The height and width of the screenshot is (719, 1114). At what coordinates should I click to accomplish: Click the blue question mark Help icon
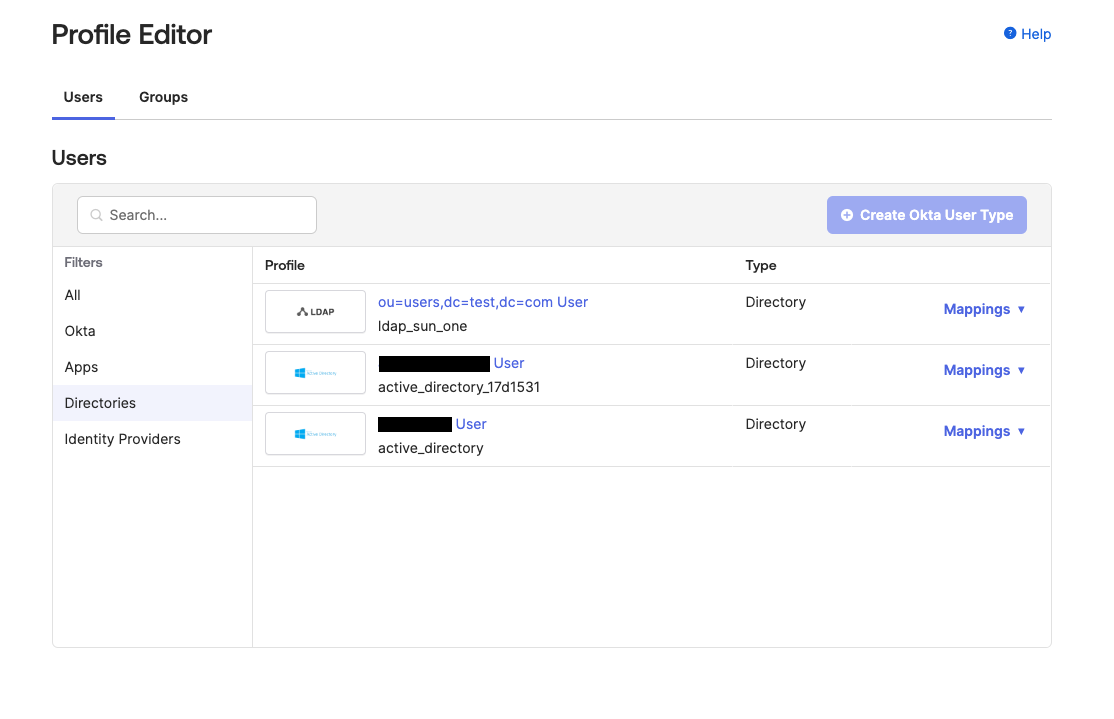(x=1008, y=33)
